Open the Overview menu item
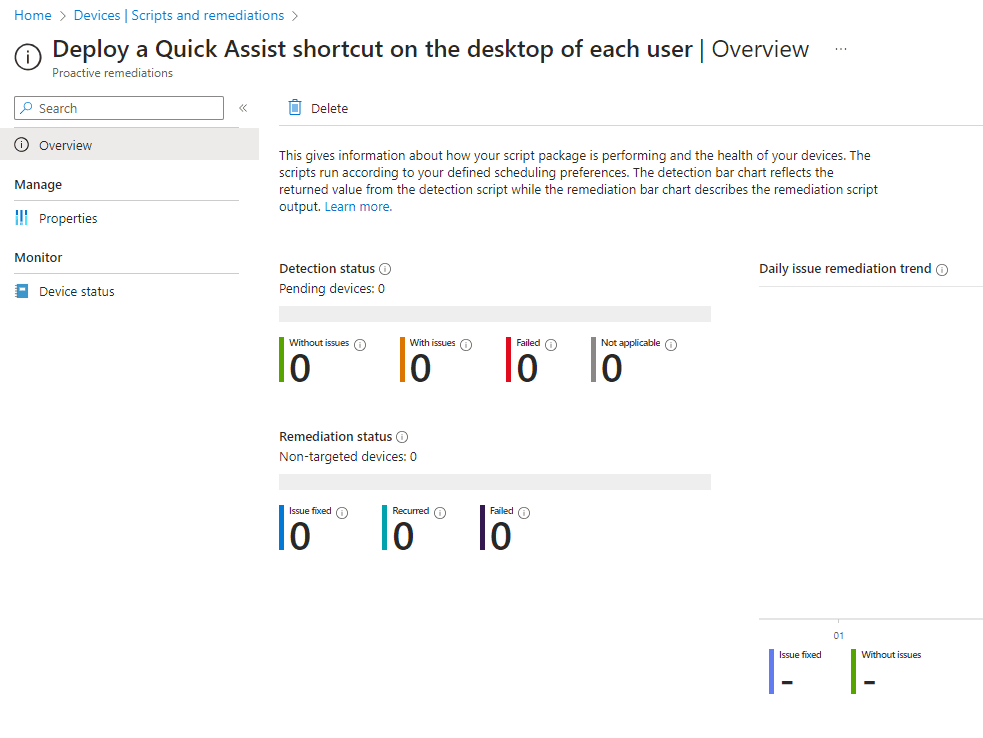 (x=65, y=145)
